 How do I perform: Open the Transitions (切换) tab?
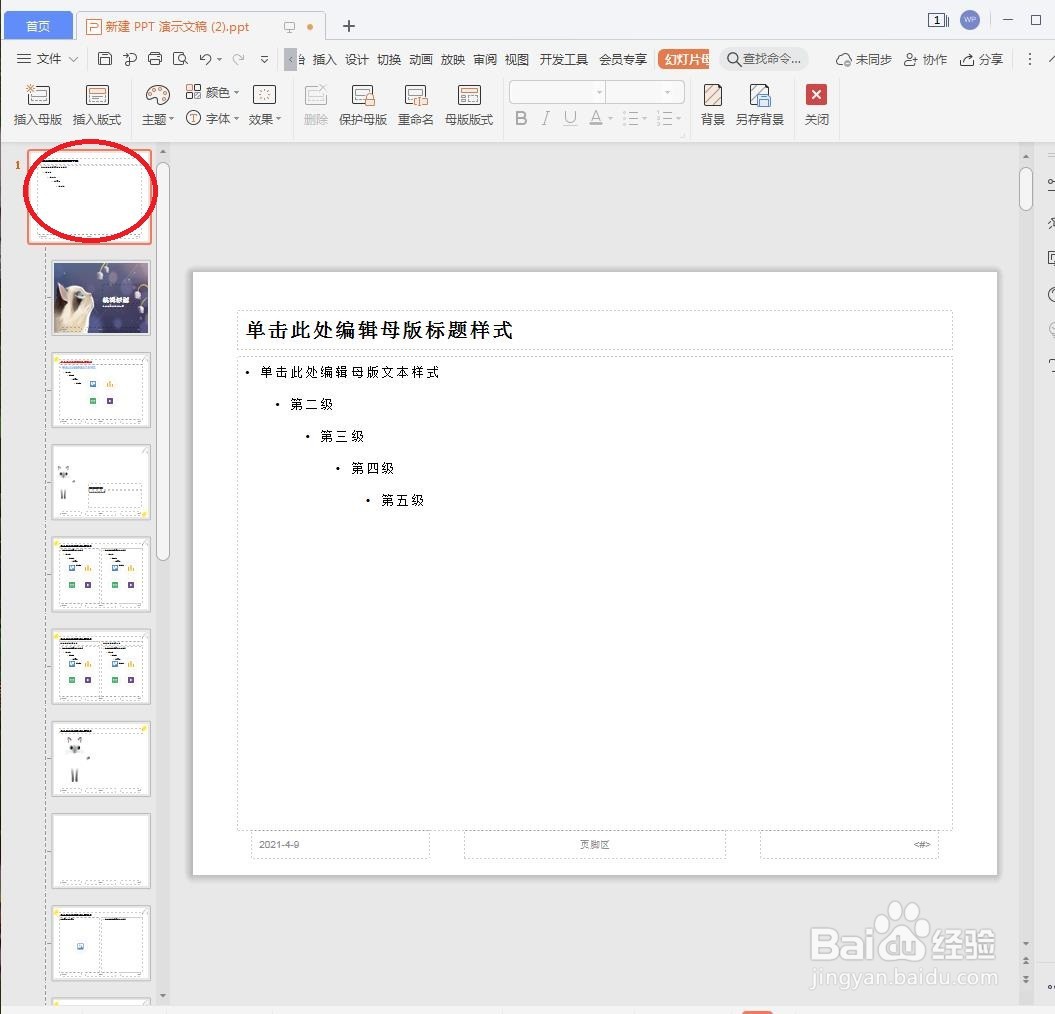(x=389, y=60)
